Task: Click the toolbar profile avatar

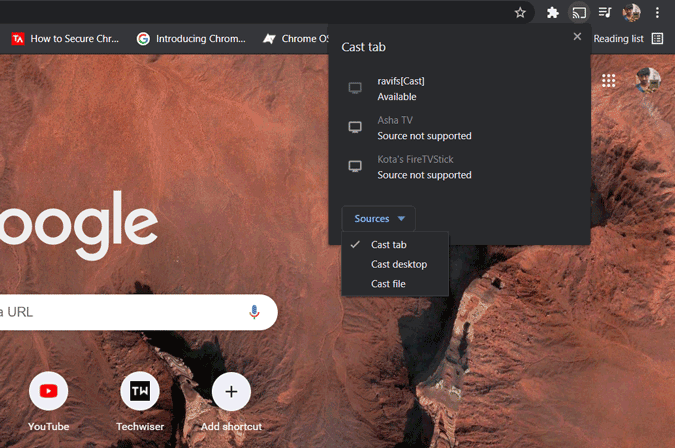Action: tap(631, 13)
